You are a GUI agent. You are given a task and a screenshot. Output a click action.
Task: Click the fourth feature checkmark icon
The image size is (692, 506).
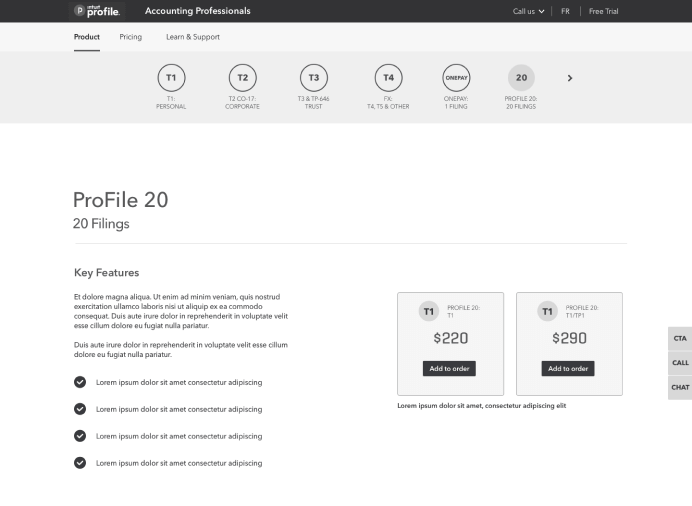[80, 463]
